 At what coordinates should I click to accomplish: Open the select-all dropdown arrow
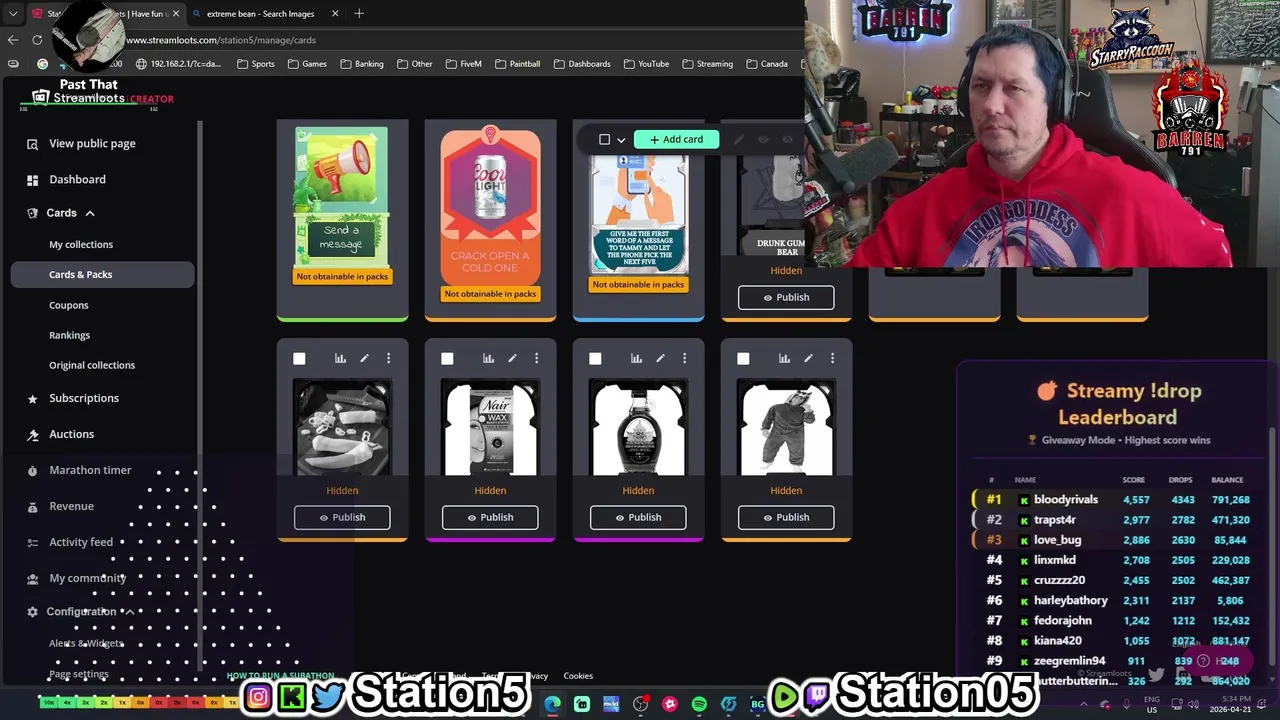[x=621, y=140]
